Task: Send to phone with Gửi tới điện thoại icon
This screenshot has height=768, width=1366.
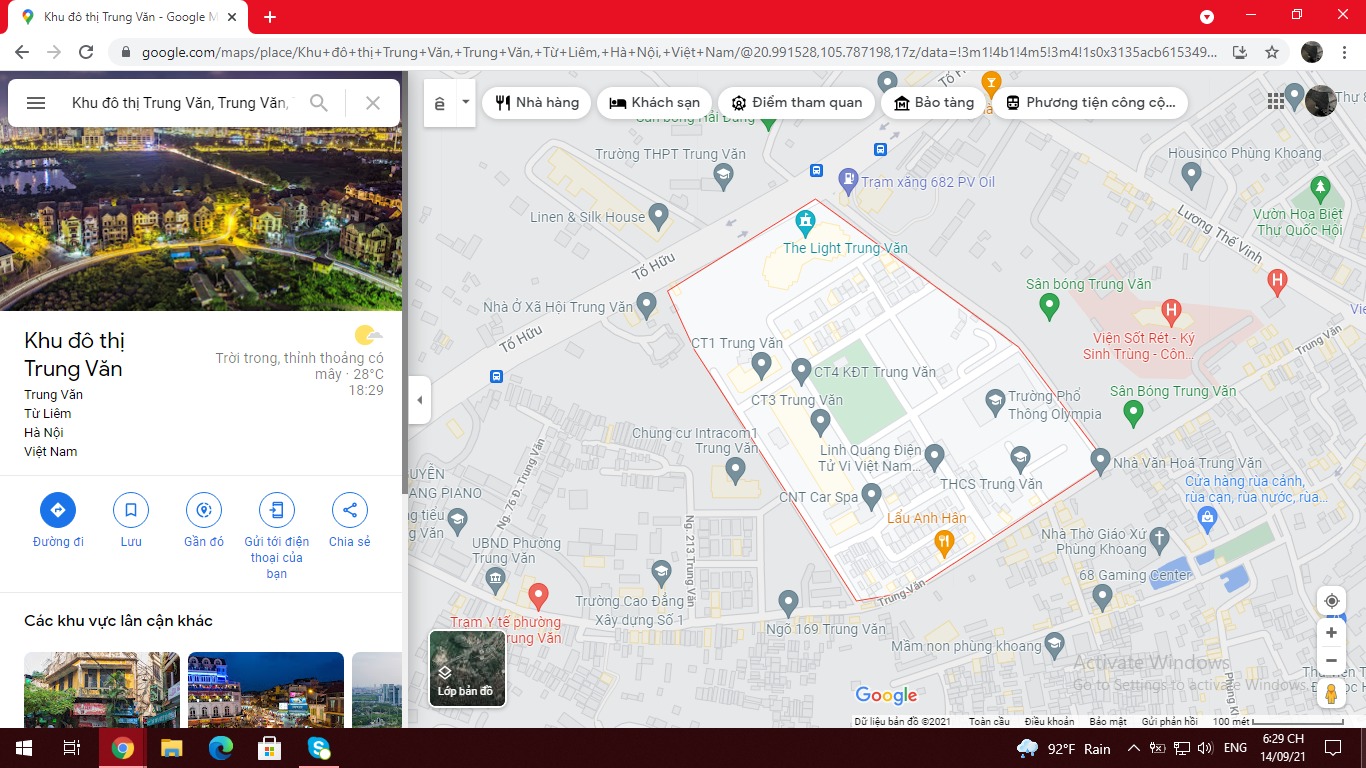Action: coord(277,510)
